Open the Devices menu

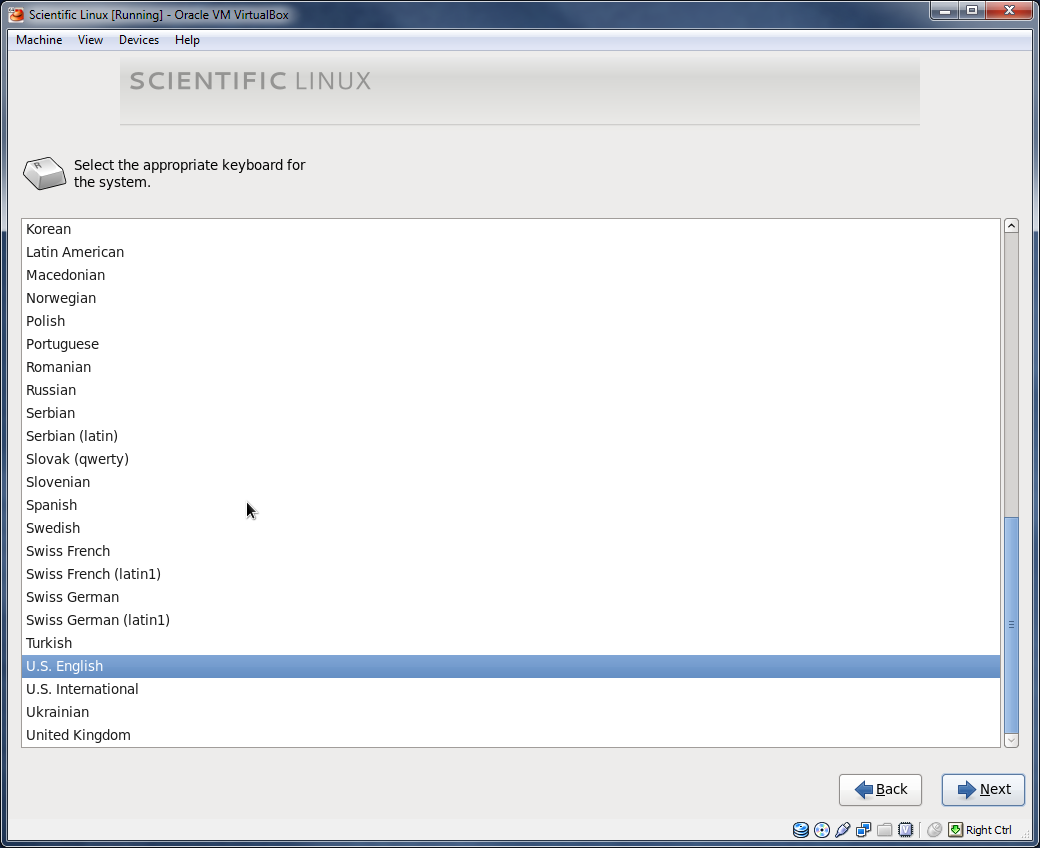click(139, 40)
